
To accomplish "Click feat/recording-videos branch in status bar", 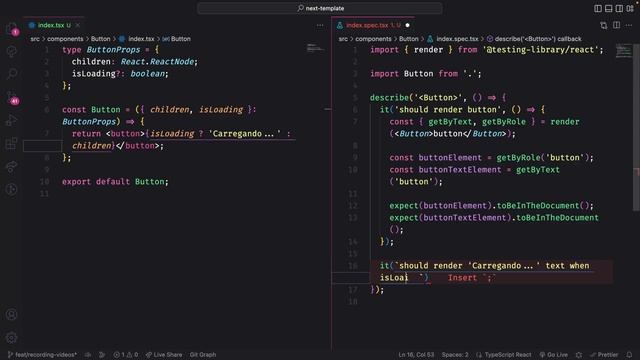I will coord(42,355).
